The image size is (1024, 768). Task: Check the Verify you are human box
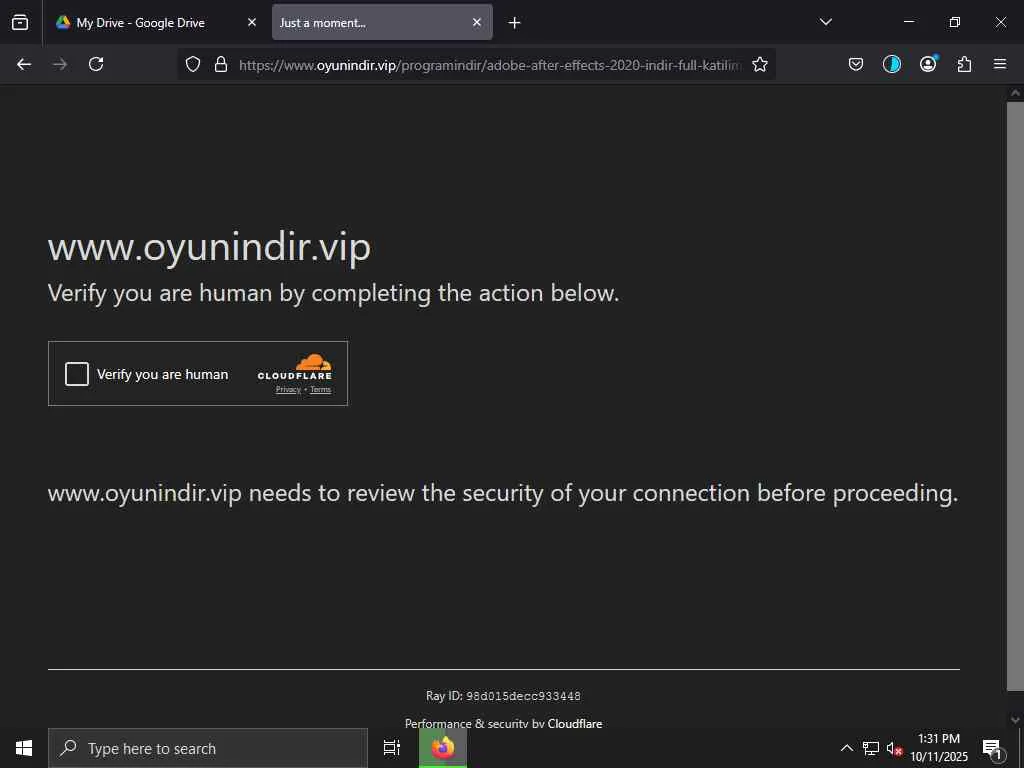pyautogui.click(x=77, y=374)
